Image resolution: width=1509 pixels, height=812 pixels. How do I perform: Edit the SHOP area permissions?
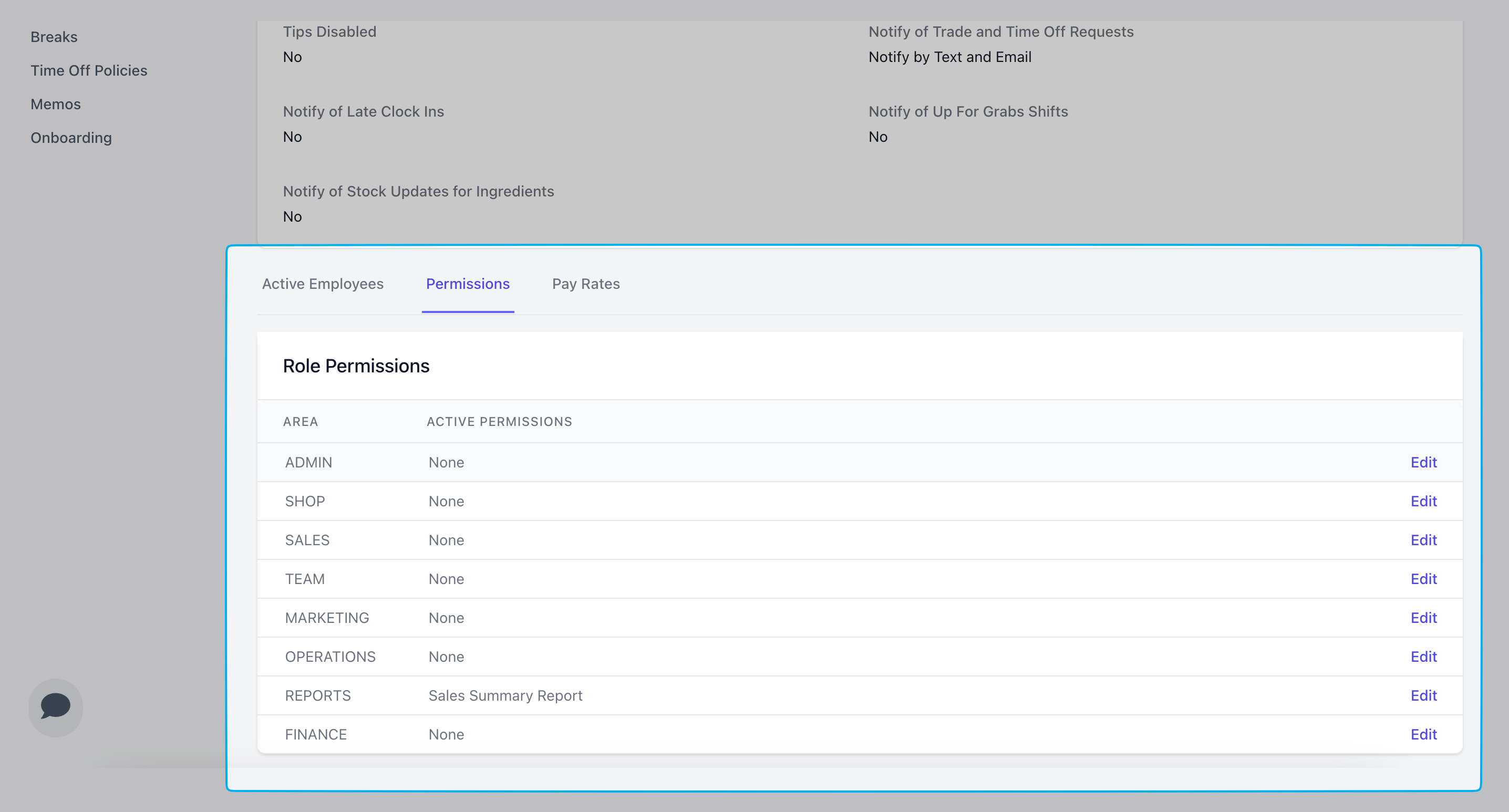pyautogui.click(x=1423, y=501)
